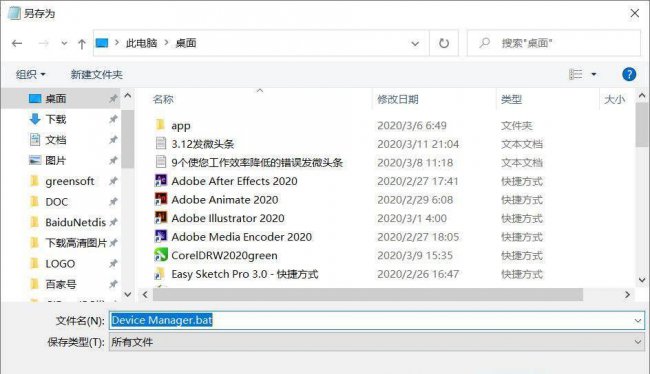
Task: Open greensoft folder in sidebar
Action: point(70,181)
